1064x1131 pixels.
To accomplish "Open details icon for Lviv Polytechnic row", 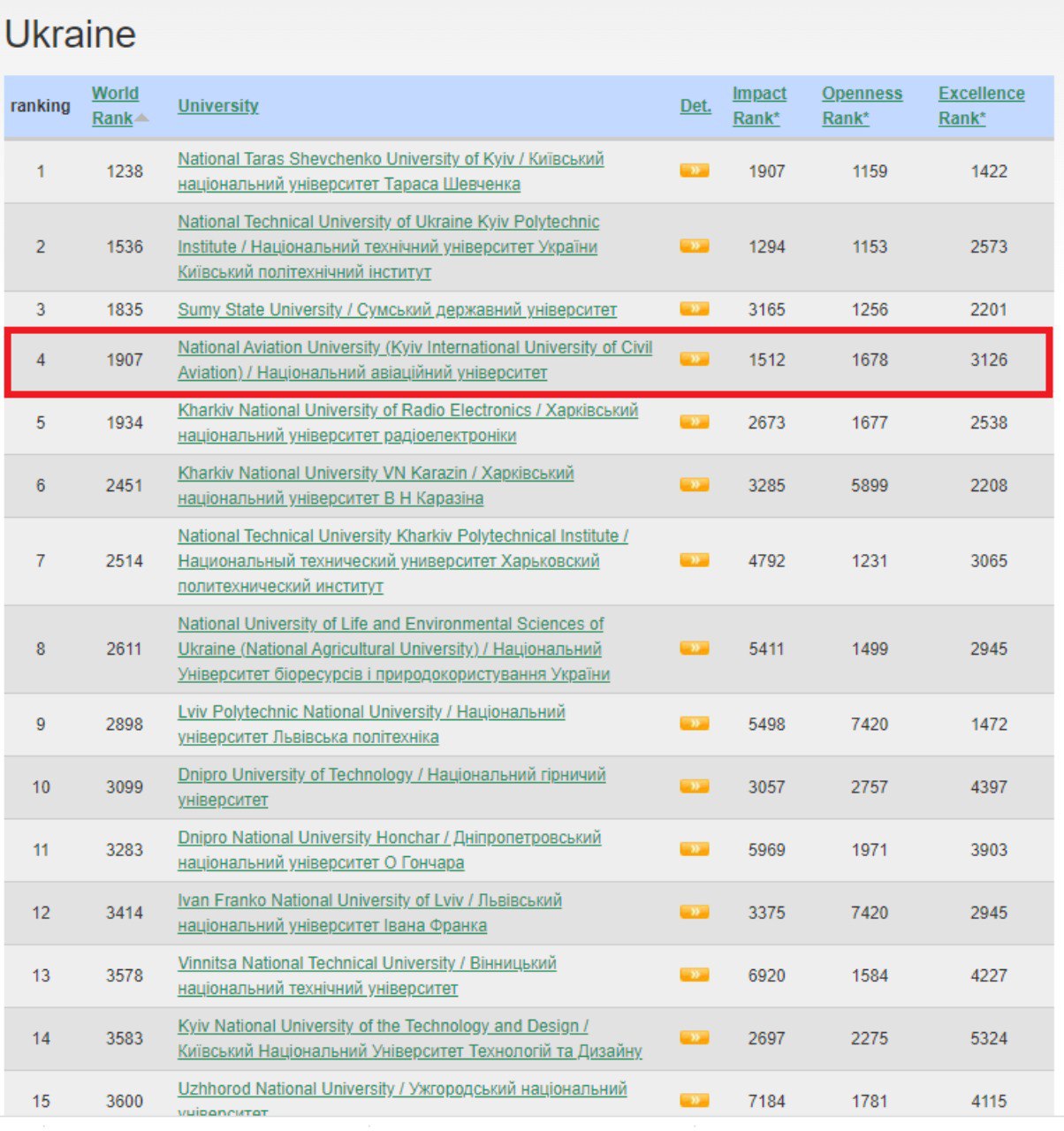I will 695,723.
